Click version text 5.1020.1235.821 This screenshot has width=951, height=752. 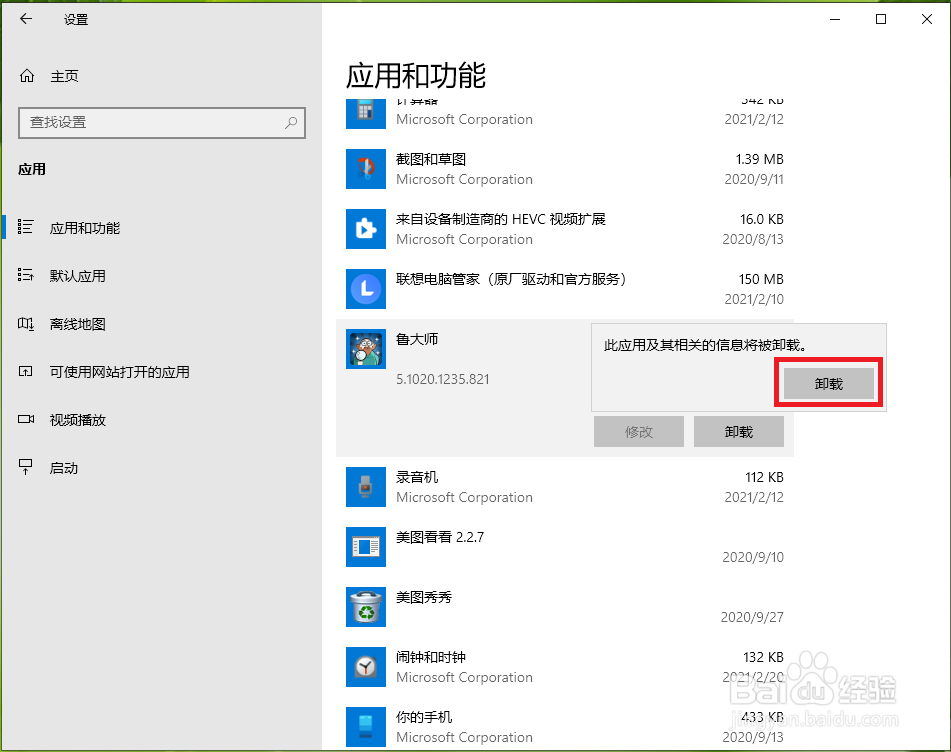(x=443, y=379)
